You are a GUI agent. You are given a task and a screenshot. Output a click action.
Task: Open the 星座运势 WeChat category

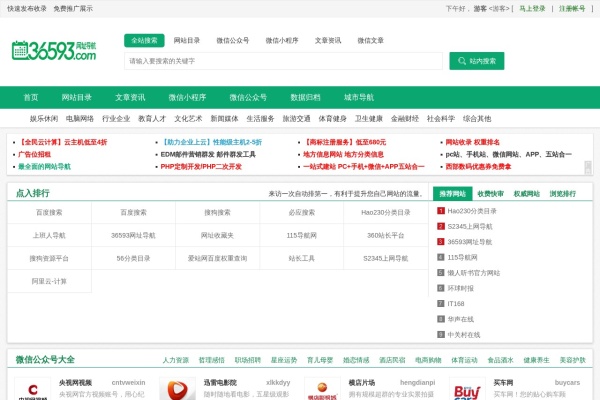(284, 360)
